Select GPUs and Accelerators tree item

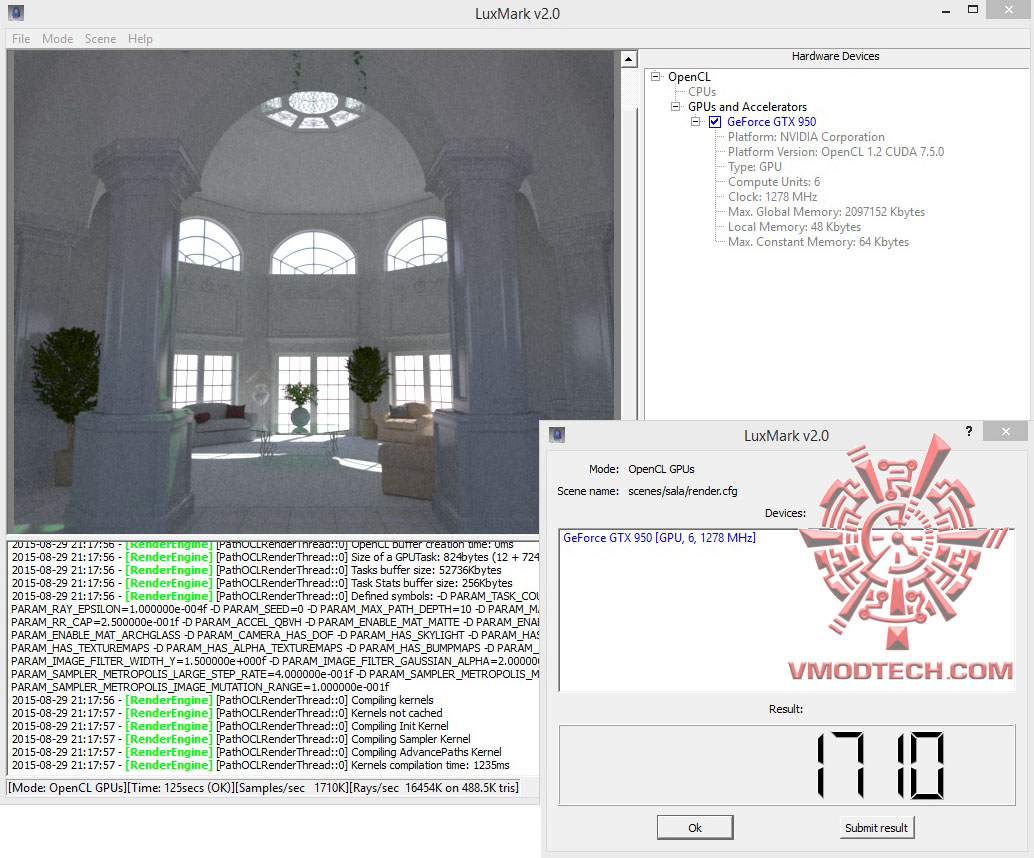(x=747, y=107)
